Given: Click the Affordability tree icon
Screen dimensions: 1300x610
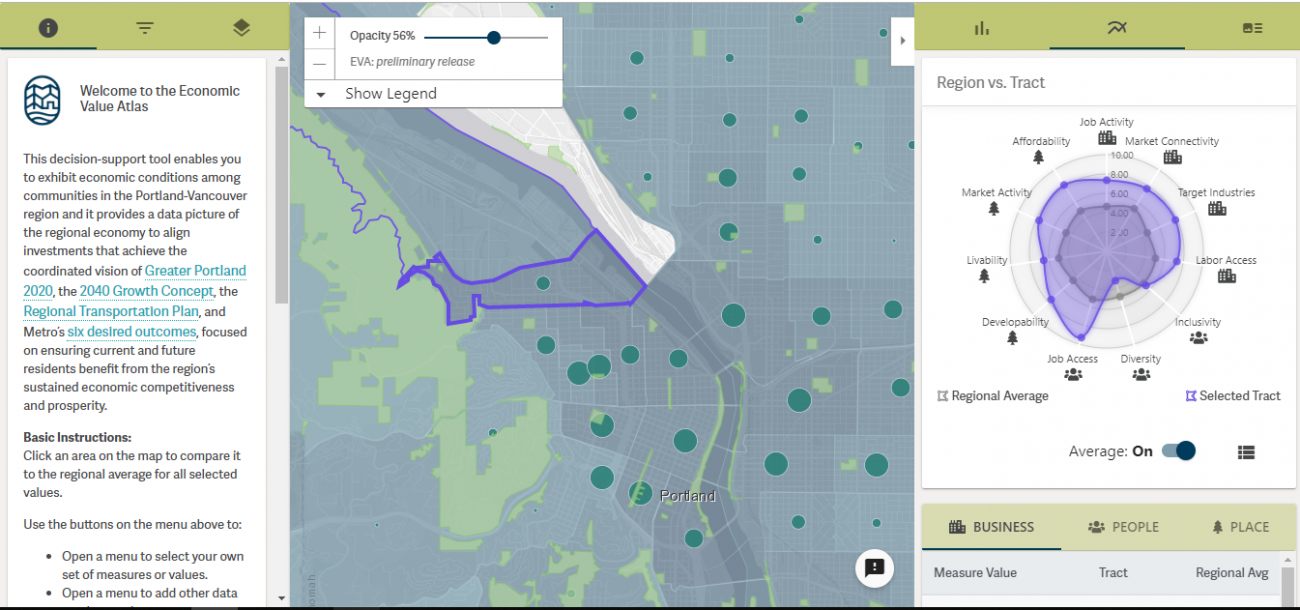Looking at the screenshot, I should click(x=1038, y=157).
